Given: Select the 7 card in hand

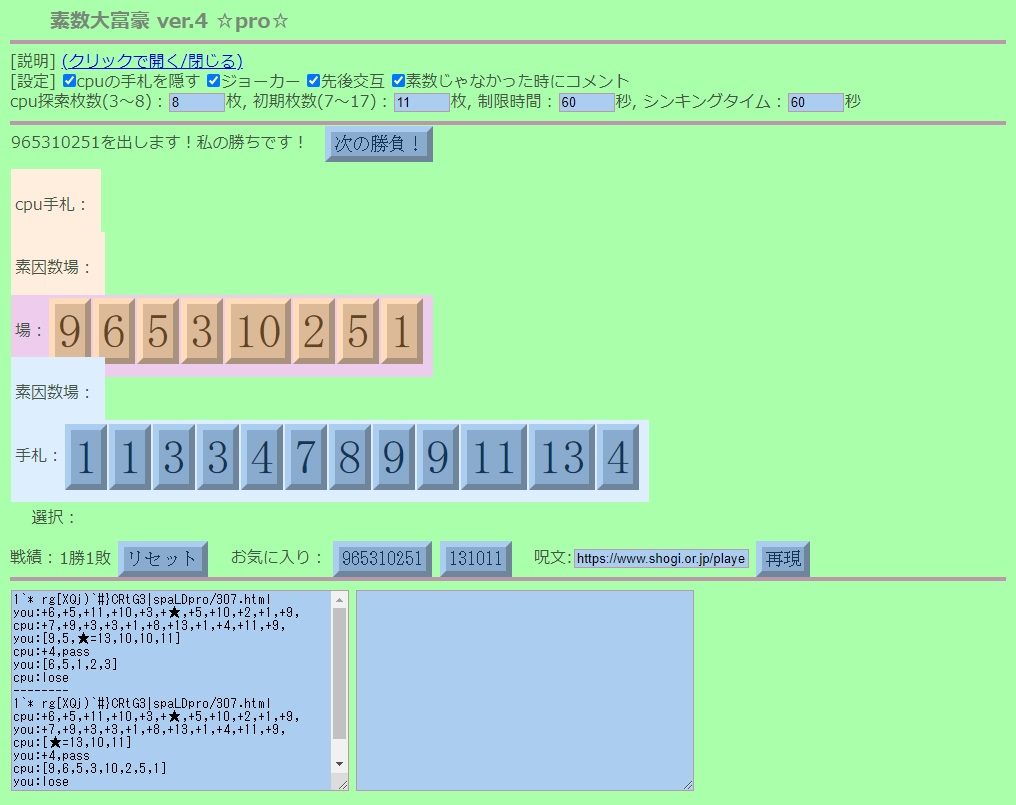Looking at the screenshot, I should point(306,457).
